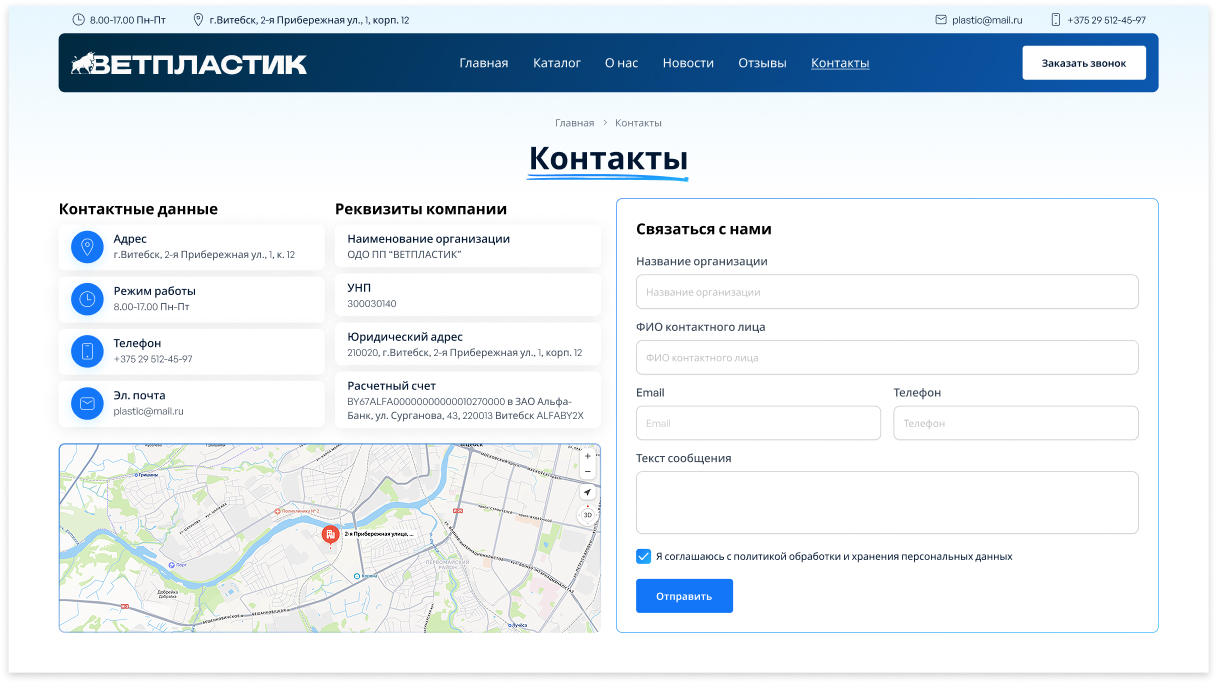Zoom out on the map
This screenshot has height=685, width=1218.
click(x=587, y=471)
